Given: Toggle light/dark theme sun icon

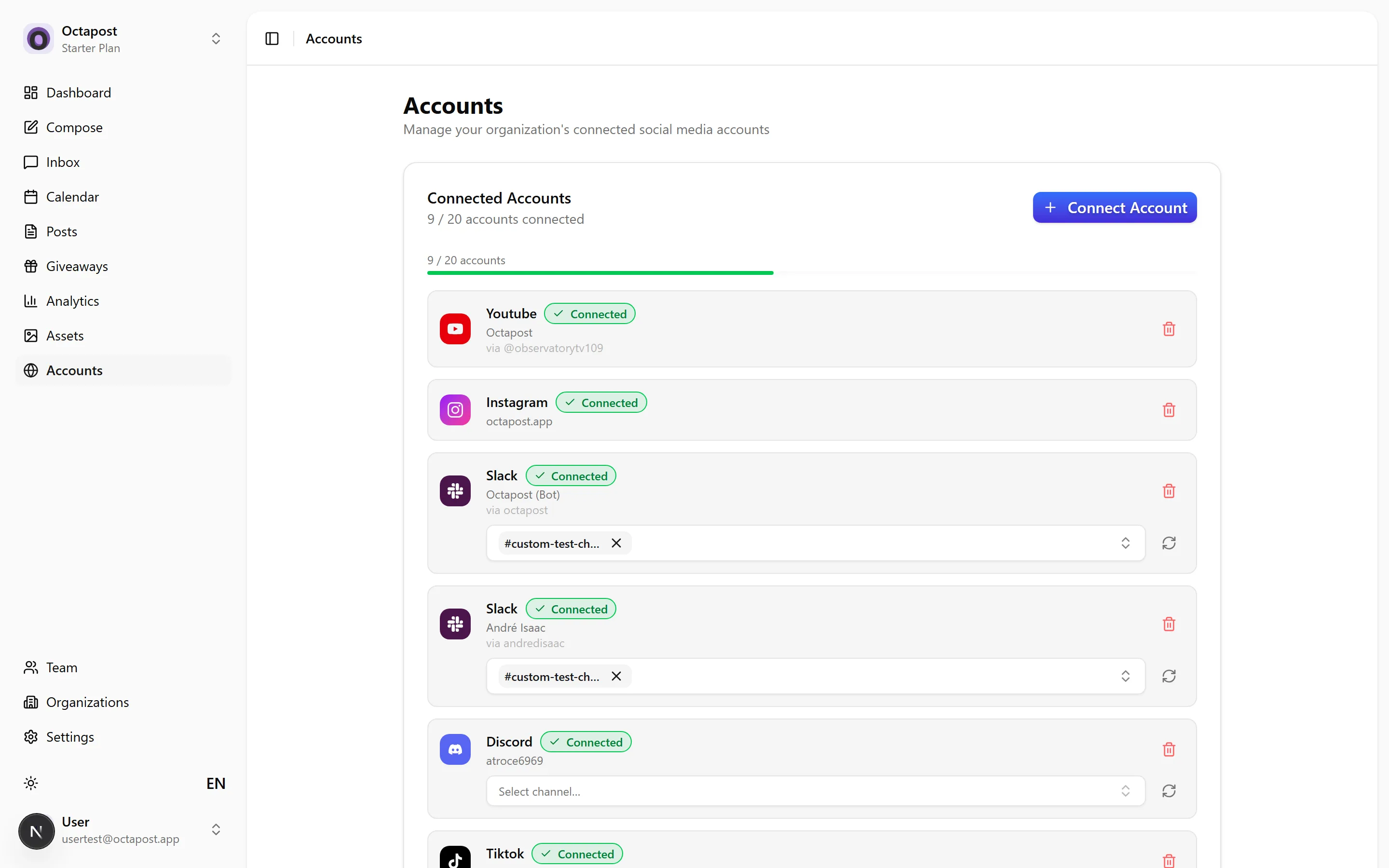Looking at the screenshot, I should tap(31, 783).
